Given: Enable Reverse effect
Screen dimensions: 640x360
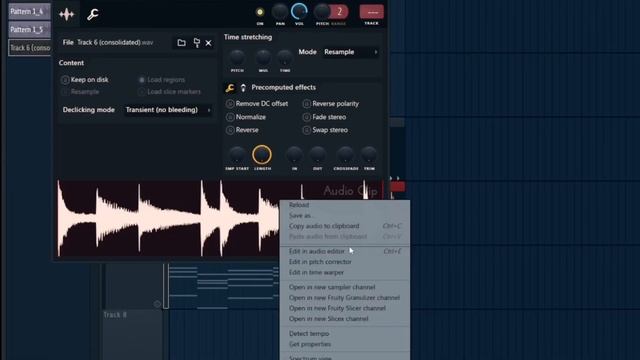Looking at the screenshot, I should (x=242, y=130).
